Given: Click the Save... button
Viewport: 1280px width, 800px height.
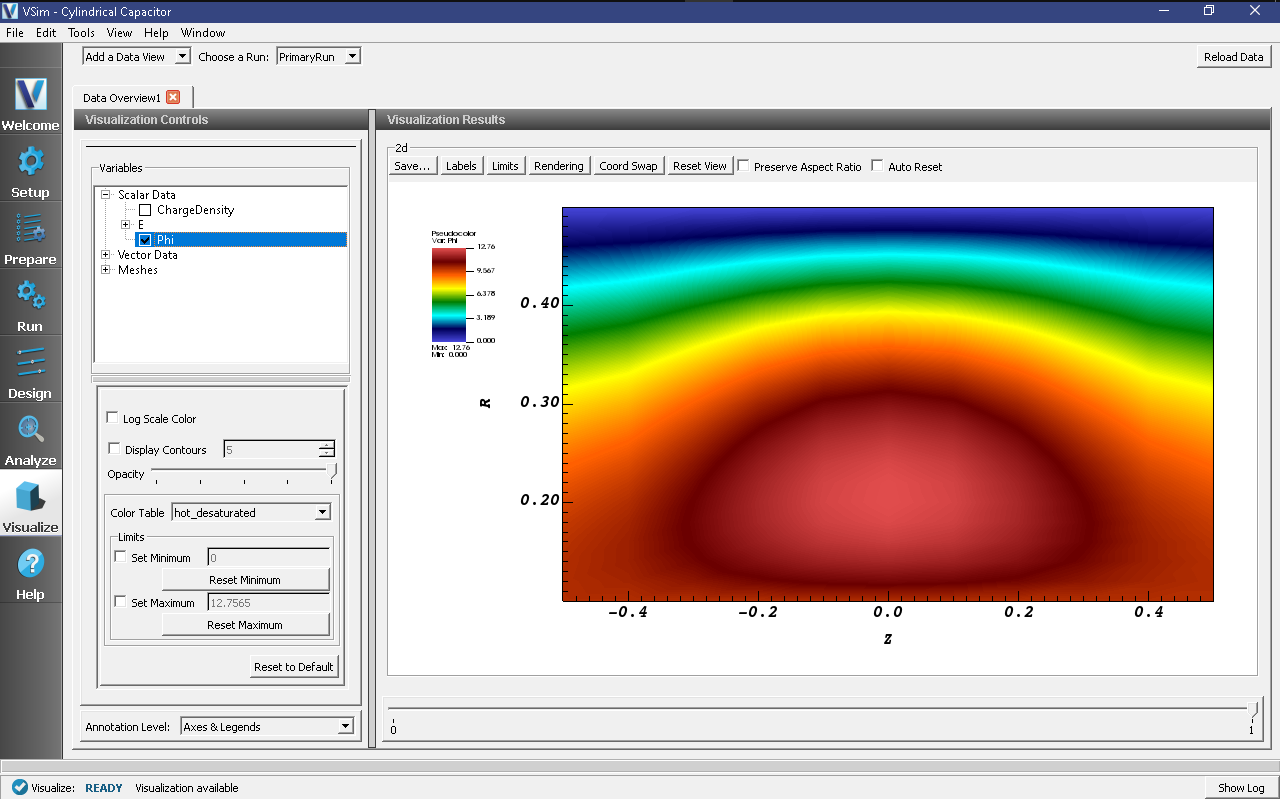Looking at the screenshot, I should click(412, 166).
